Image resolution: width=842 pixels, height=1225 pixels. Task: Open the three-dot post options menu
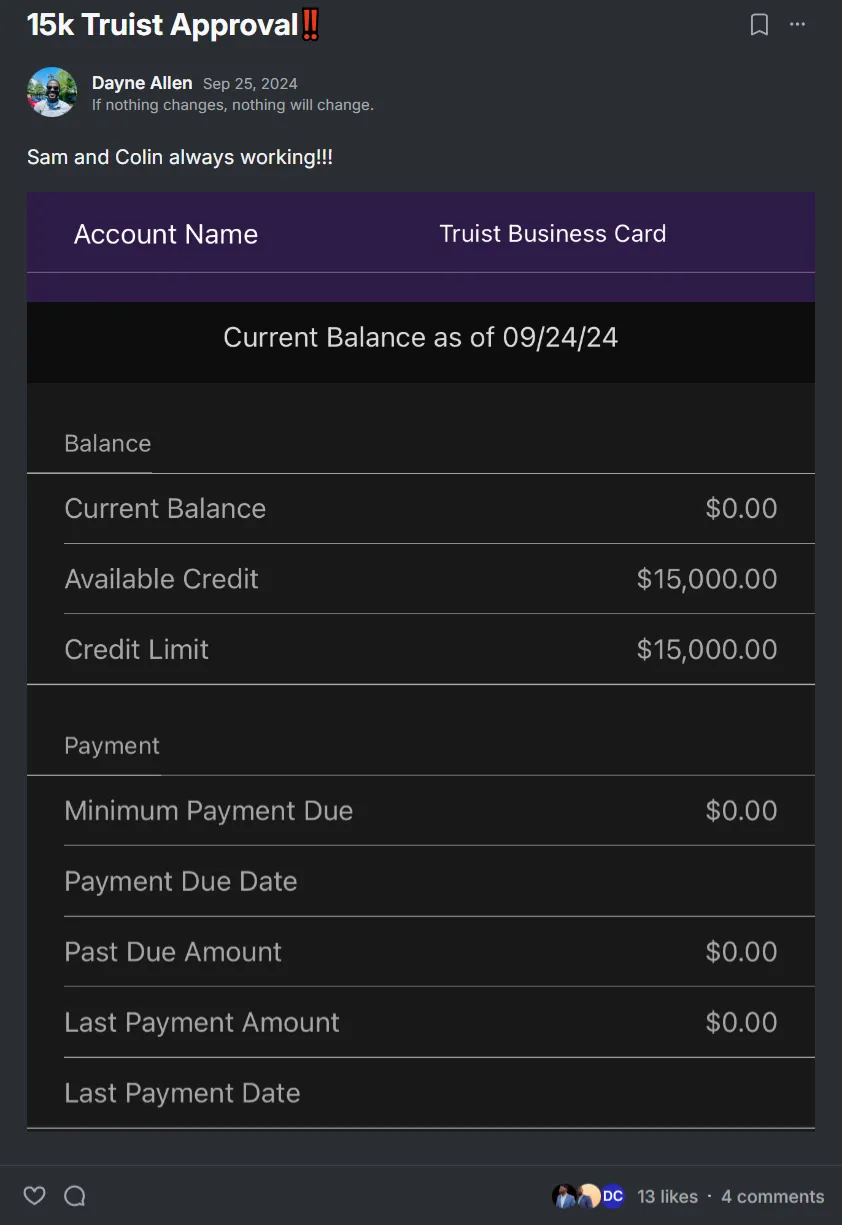click(797, 25)
